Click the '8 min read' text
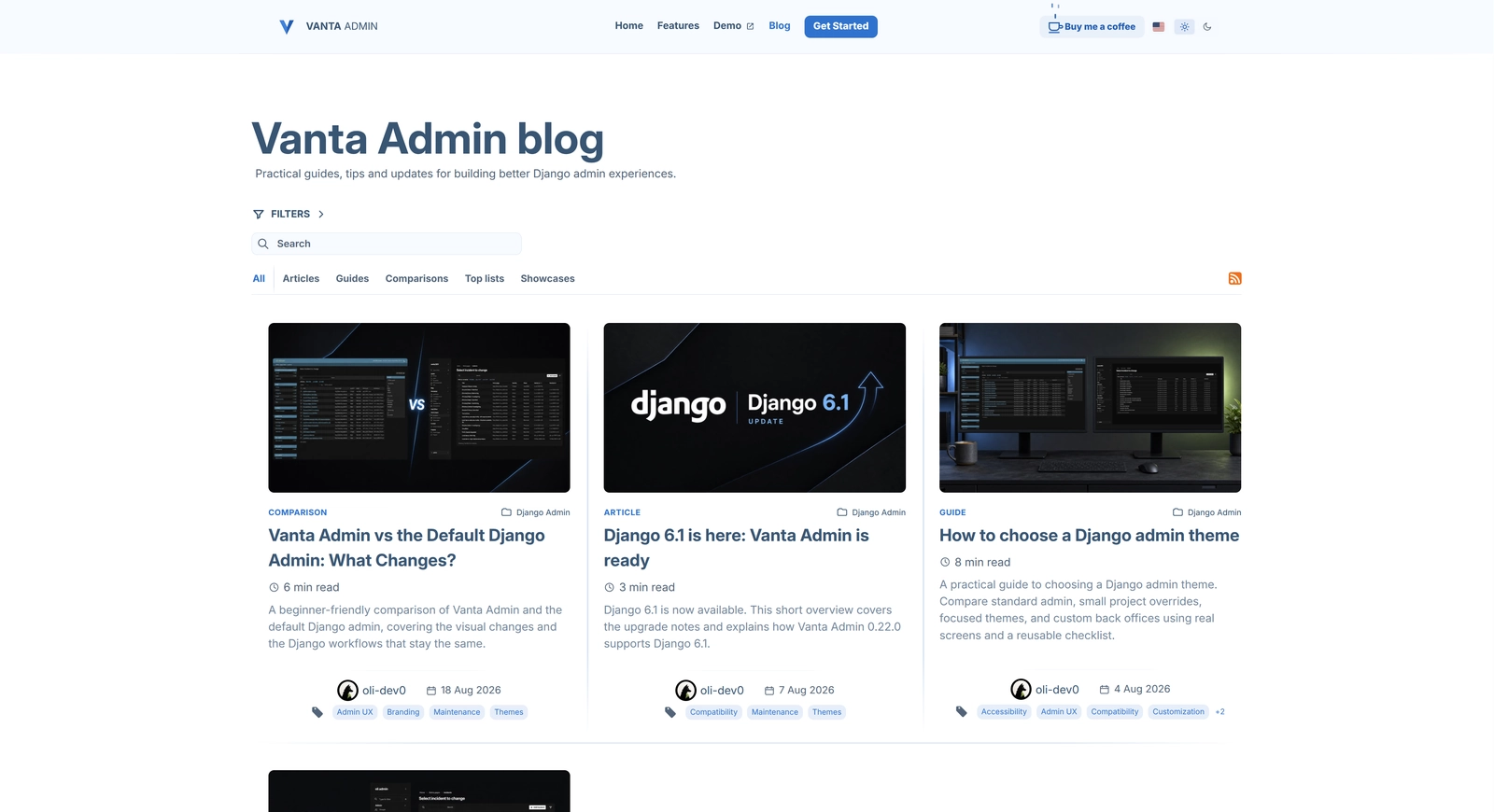The image size is (1494, 812). (x=982, y=562)
